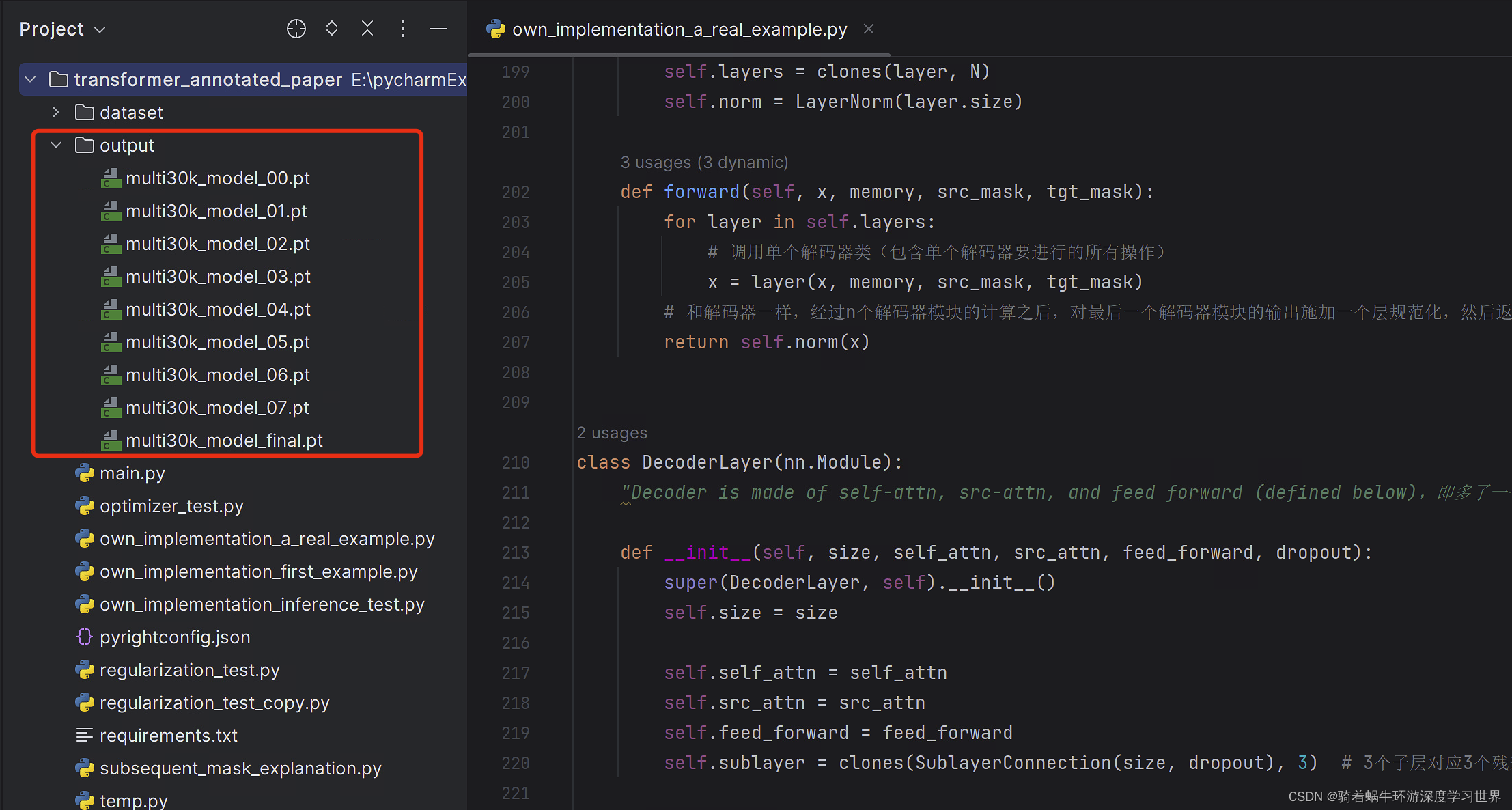Click the pyrightconfig.json braces icon

85,637
